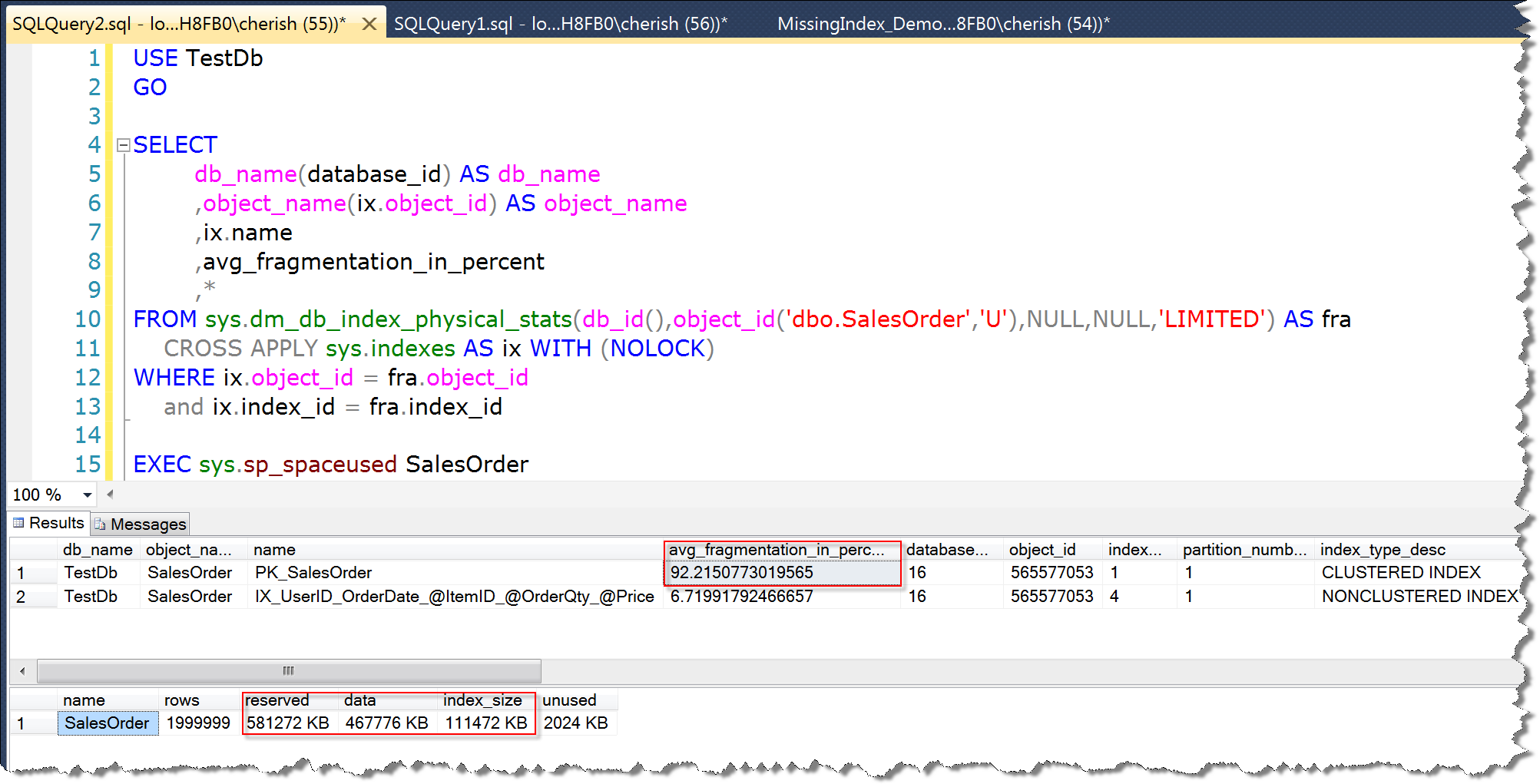Click the index_type_desc column header

tap(1418, 550)
